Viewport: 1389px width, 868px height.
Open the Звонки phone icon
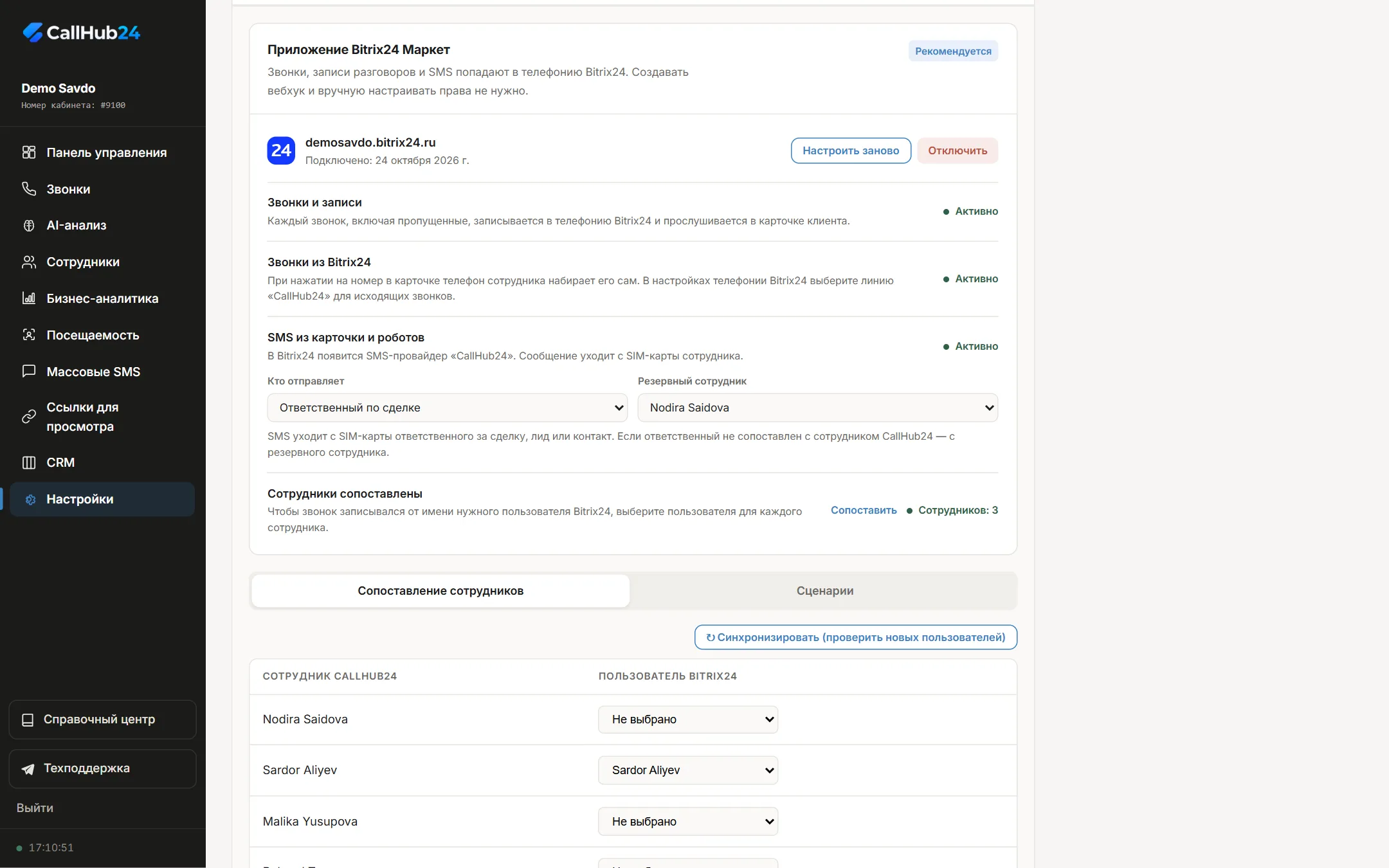(29, 188)
